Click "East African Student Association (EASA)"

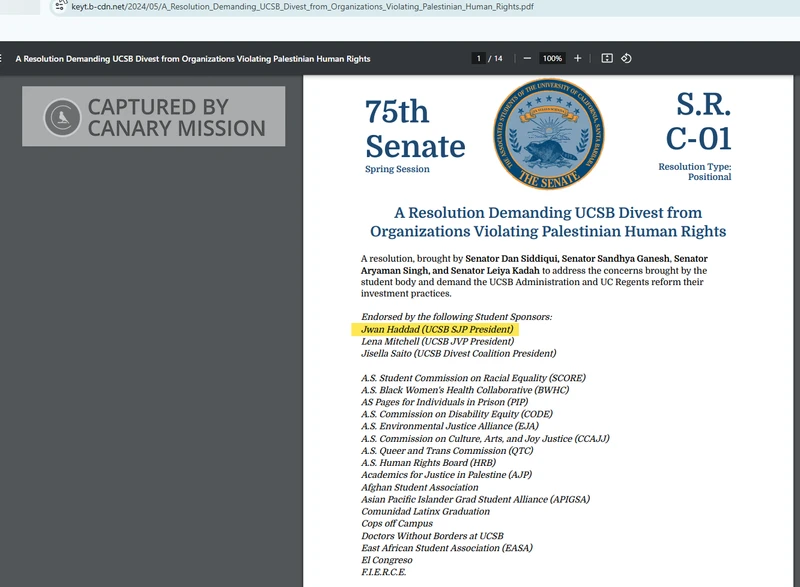click(x=447, y=548)
